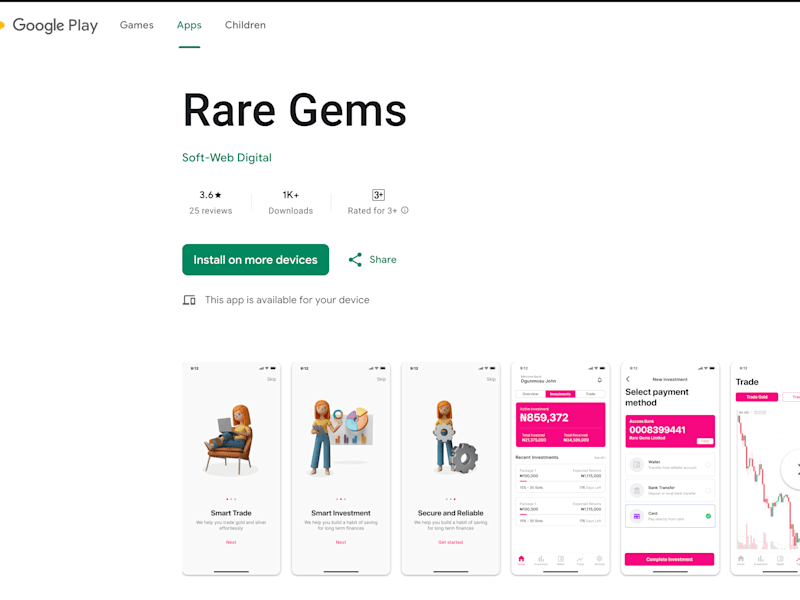Click the device availability icon
This screenshot has width=800, height=600.
[189, 300]
